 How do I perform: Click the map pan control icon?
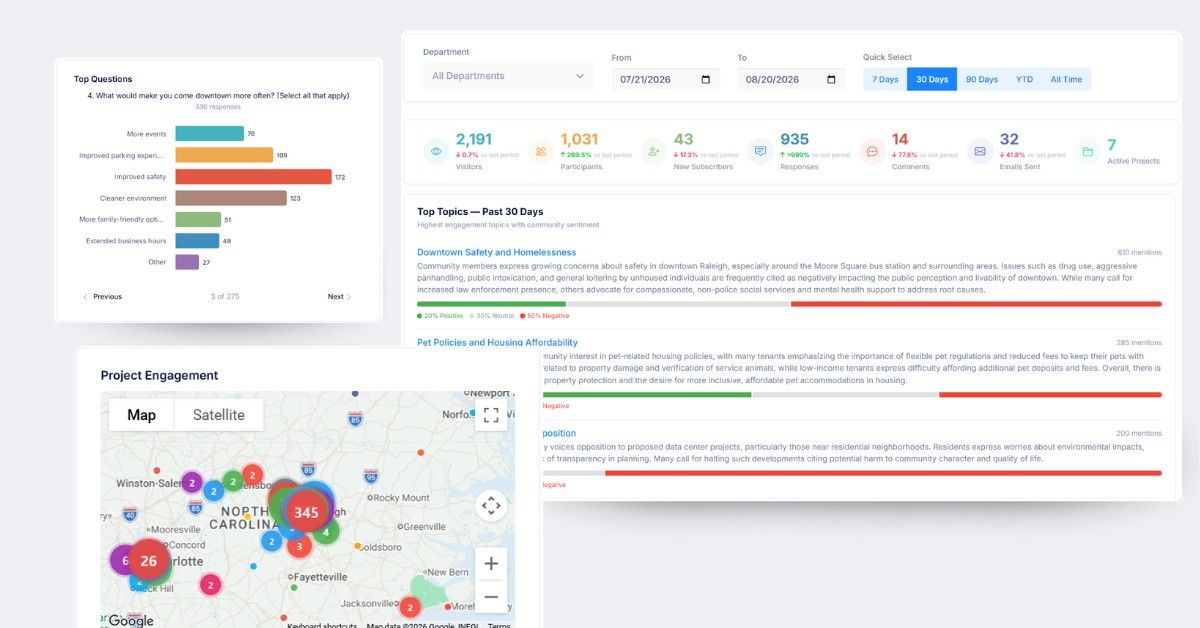[x=491, y=506]
